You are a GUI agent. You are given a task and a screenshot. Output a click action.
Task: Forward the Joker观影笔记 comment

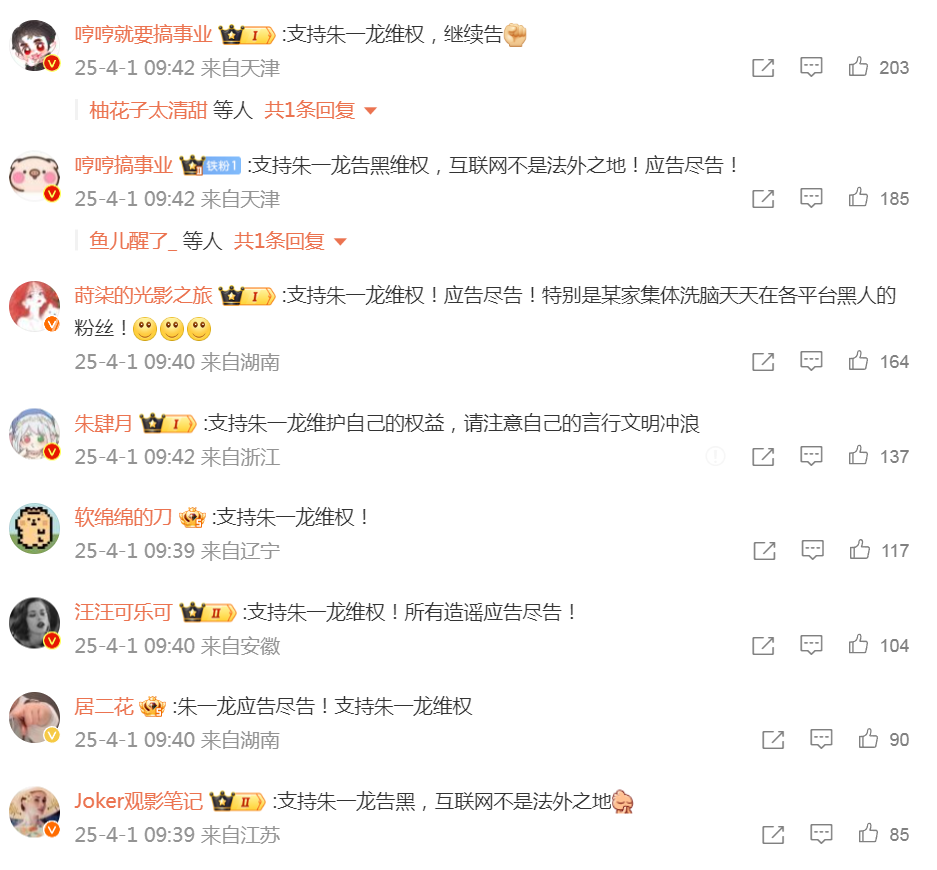773,834
